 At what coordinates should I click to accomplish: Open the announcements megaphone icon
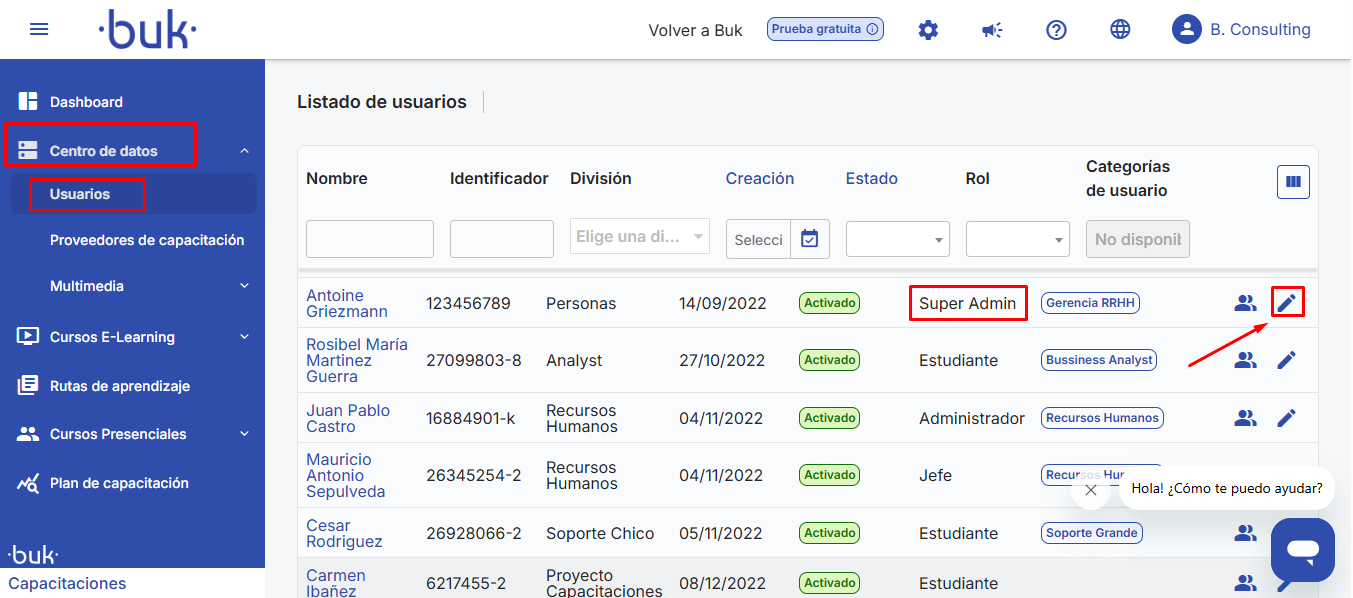tap(992, 30)
